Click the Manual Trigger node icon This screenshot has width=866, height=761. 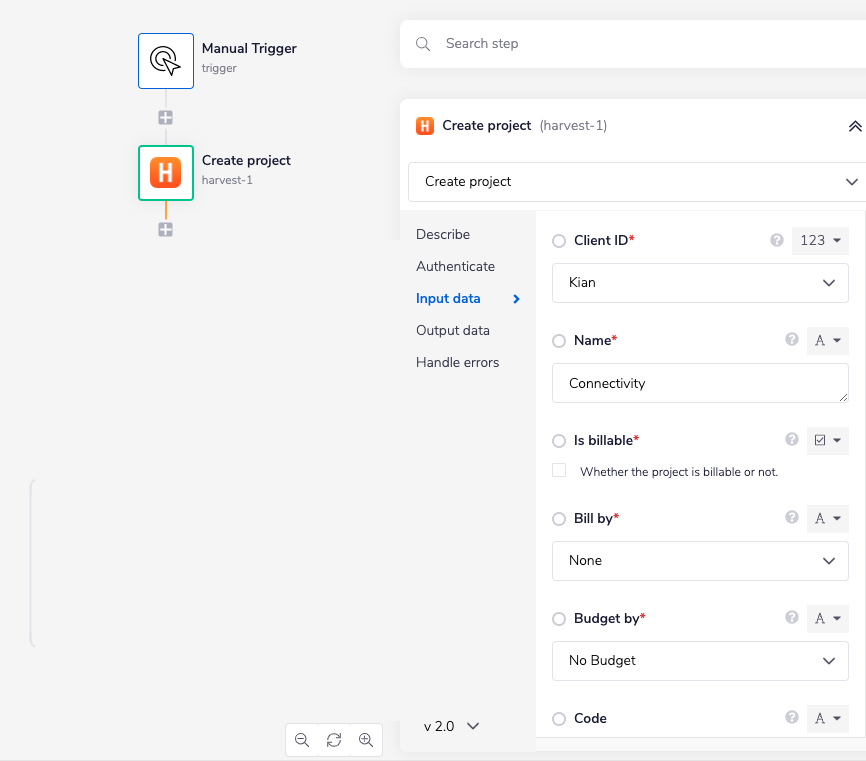point(165,60)
